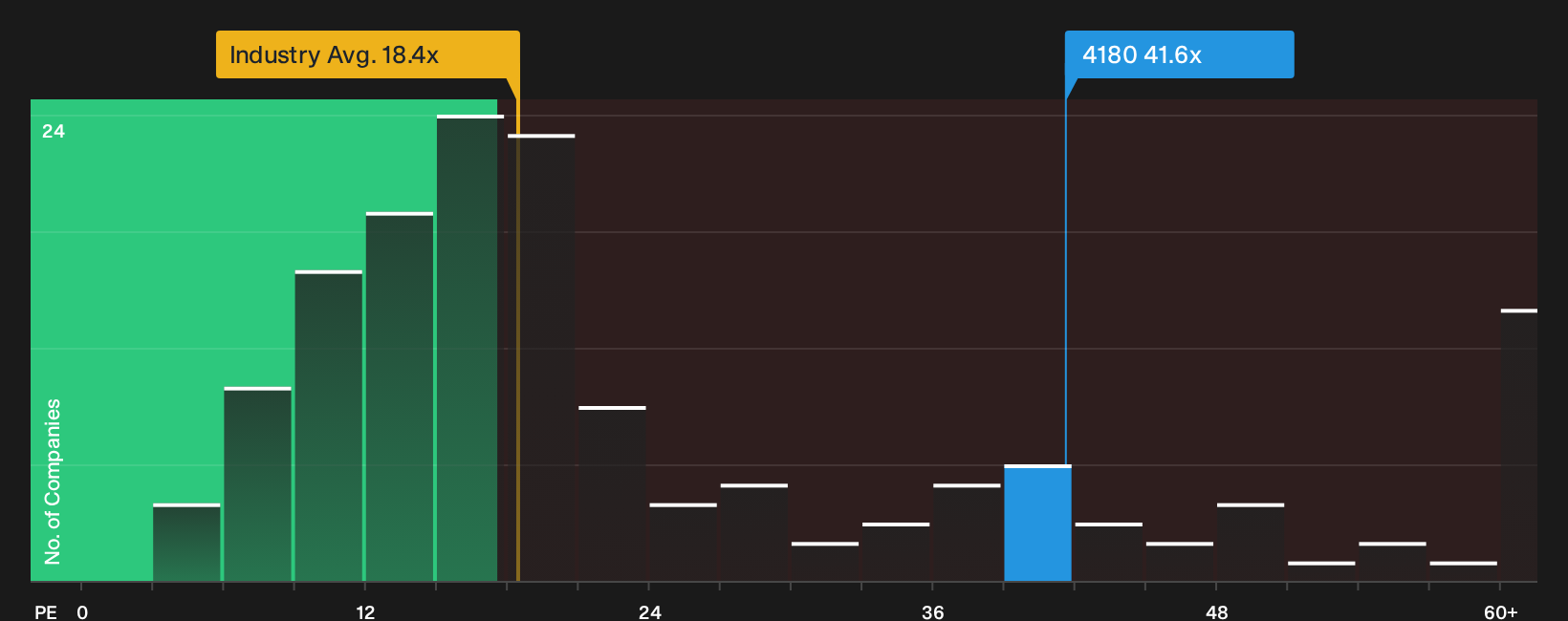Click the x-axis label 24
The image size is (1568, 621).
click(649, 612)
